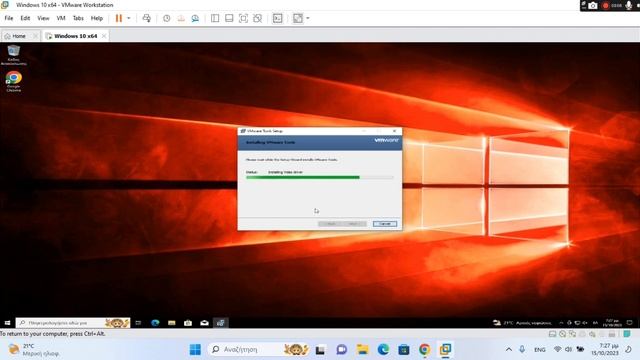Close the Windows 10 x64 tab
640x360 pixels.
[104, 36]
